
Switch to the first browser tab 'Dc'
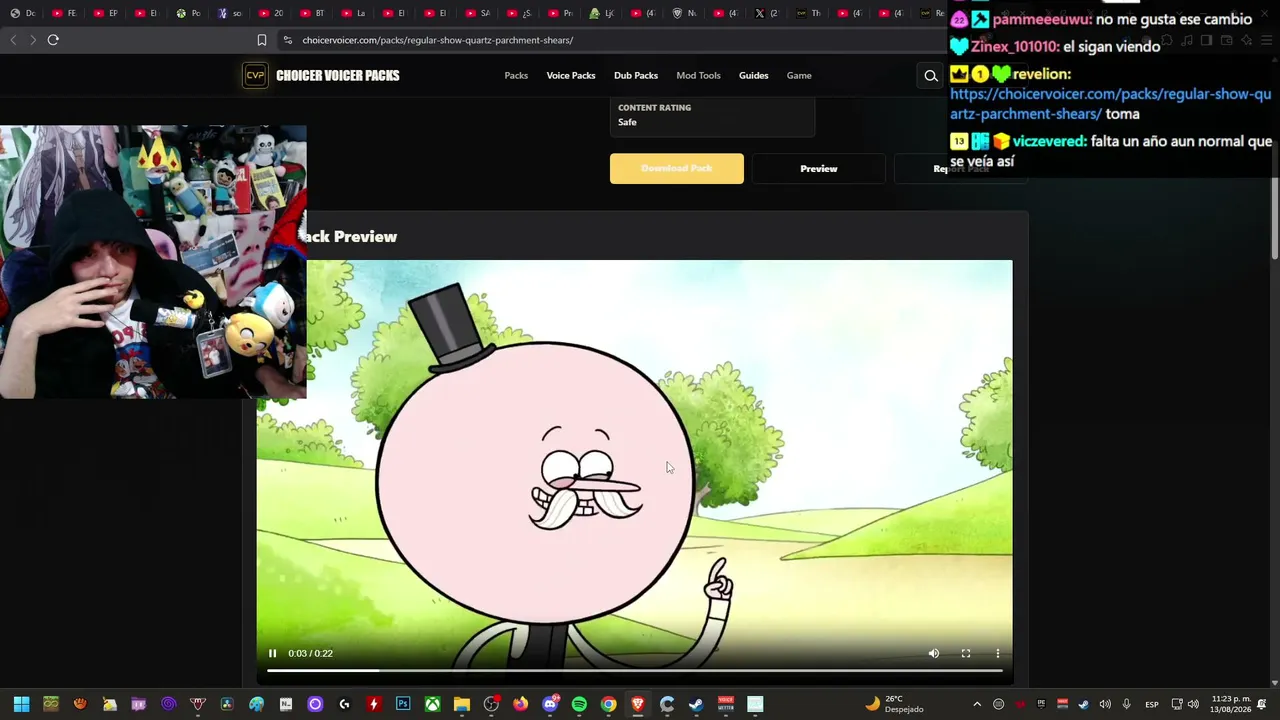[23, 13]
